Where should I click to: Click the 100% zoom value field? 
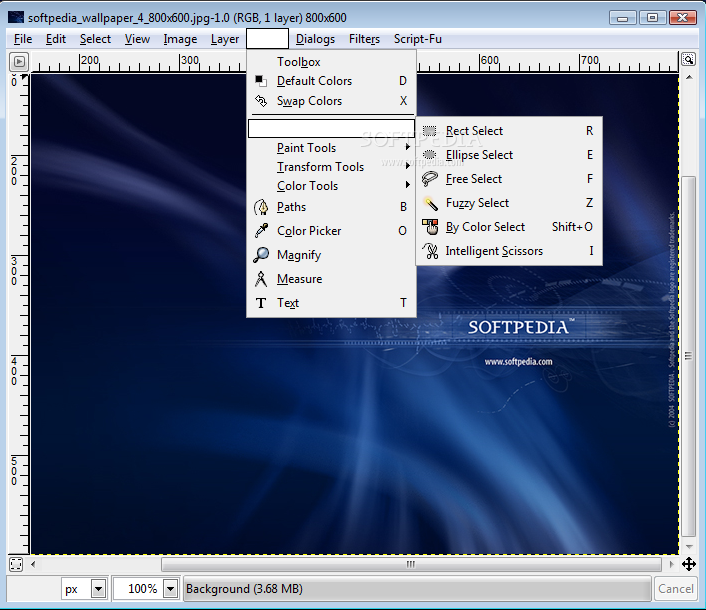[x=139, y=588]
